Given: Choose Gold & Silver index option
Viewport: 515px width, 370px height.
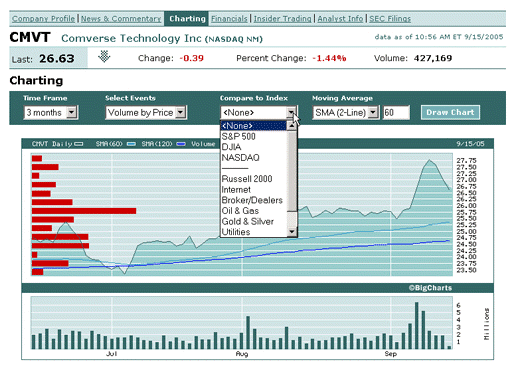Looking at the screenshot, I should click(253, 222).
